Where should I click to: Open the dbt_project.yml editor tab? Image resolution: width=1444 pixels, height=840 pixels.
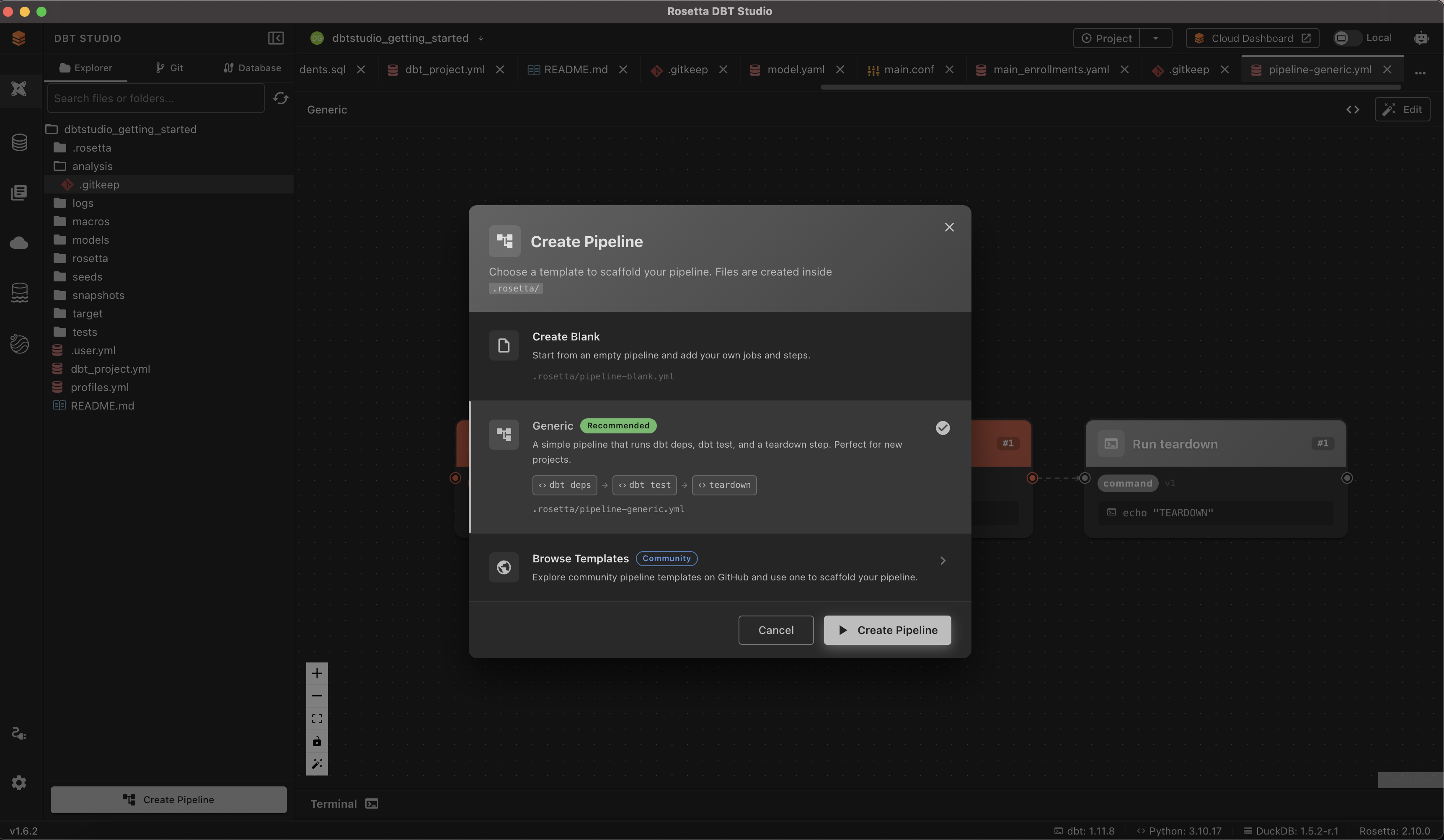(444, 69)
